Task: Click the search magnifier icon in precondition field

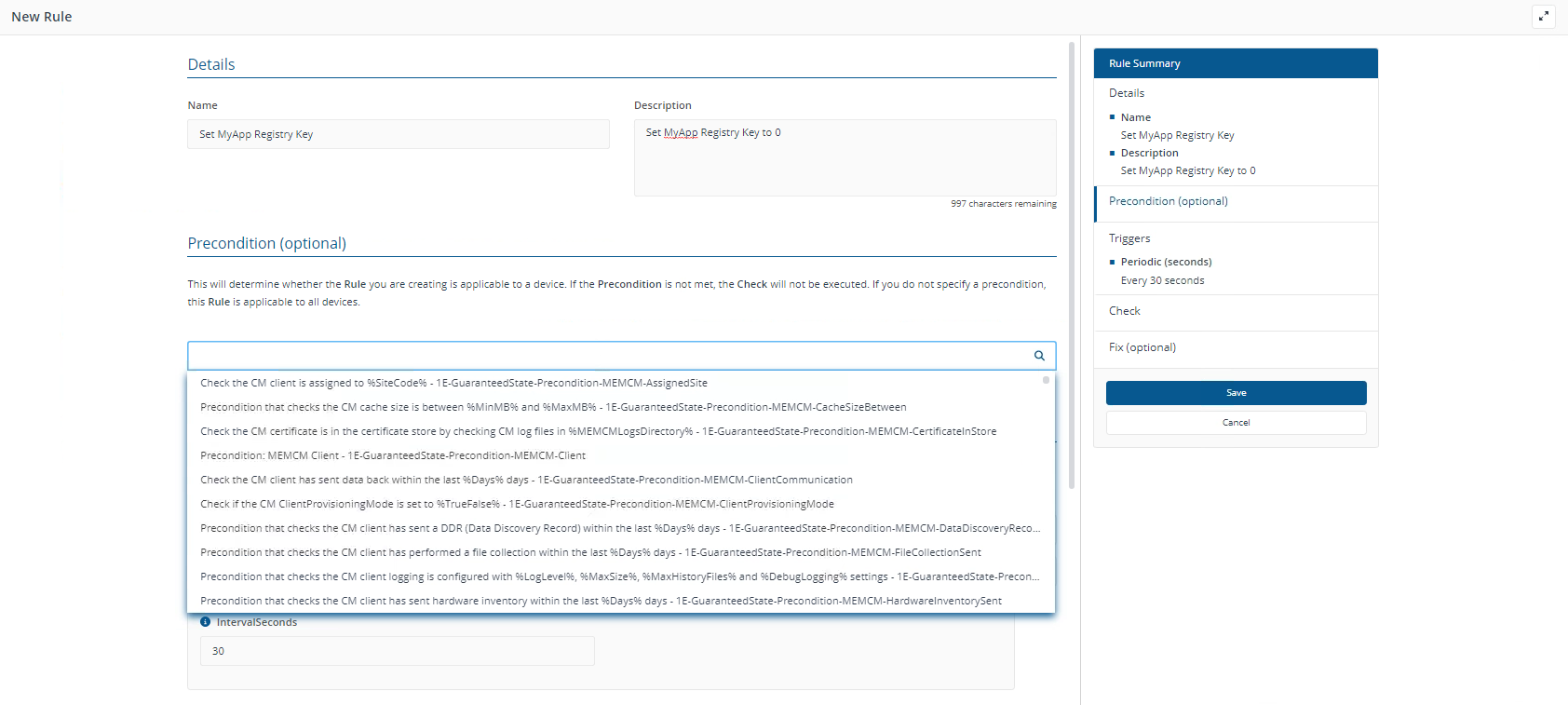Action: click(1039, 356)
